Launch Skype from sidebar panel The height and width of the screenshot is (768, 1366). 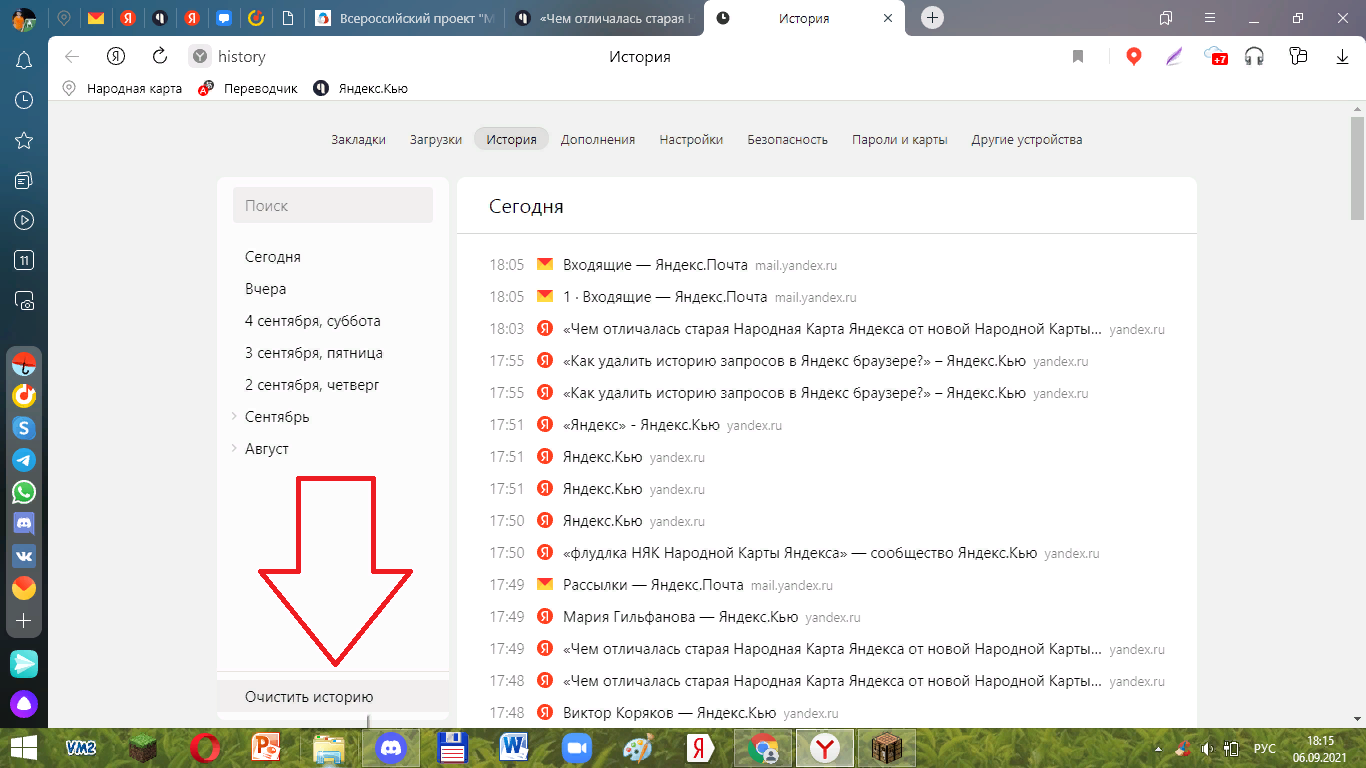coord(24,428)
